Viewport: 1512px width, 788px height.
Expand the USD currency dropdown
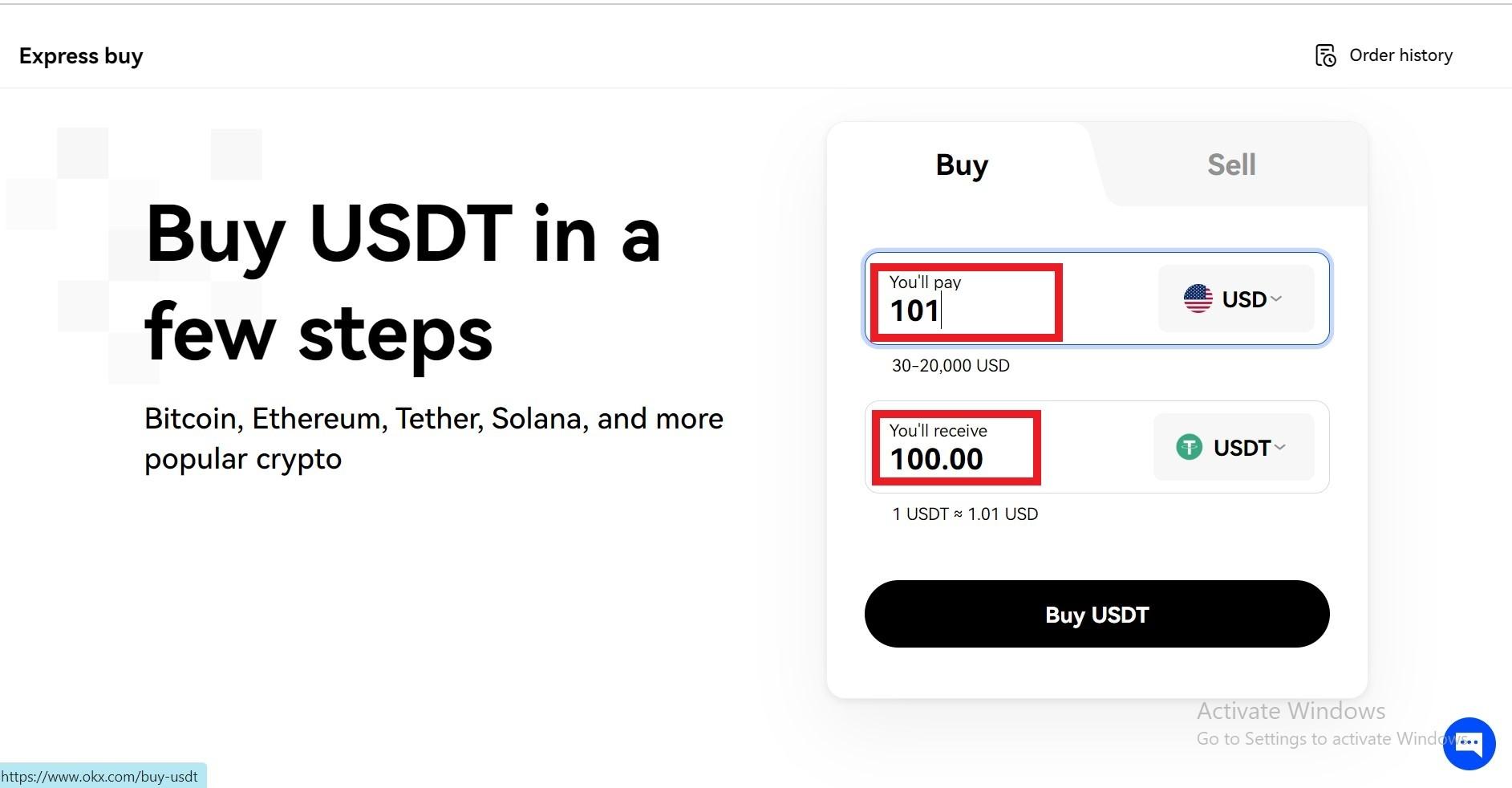(x=1235, y=299)
